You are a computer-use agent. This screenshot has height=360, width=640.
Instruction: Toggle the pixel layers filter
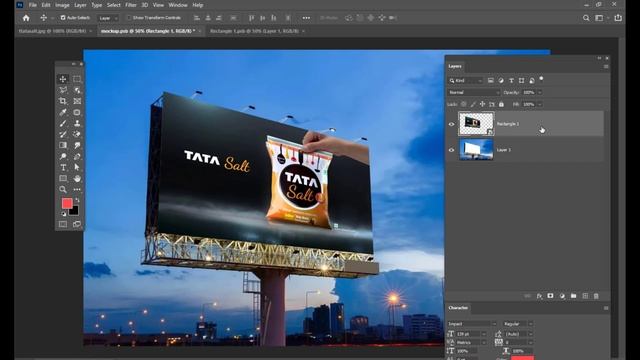click(491, 80)
